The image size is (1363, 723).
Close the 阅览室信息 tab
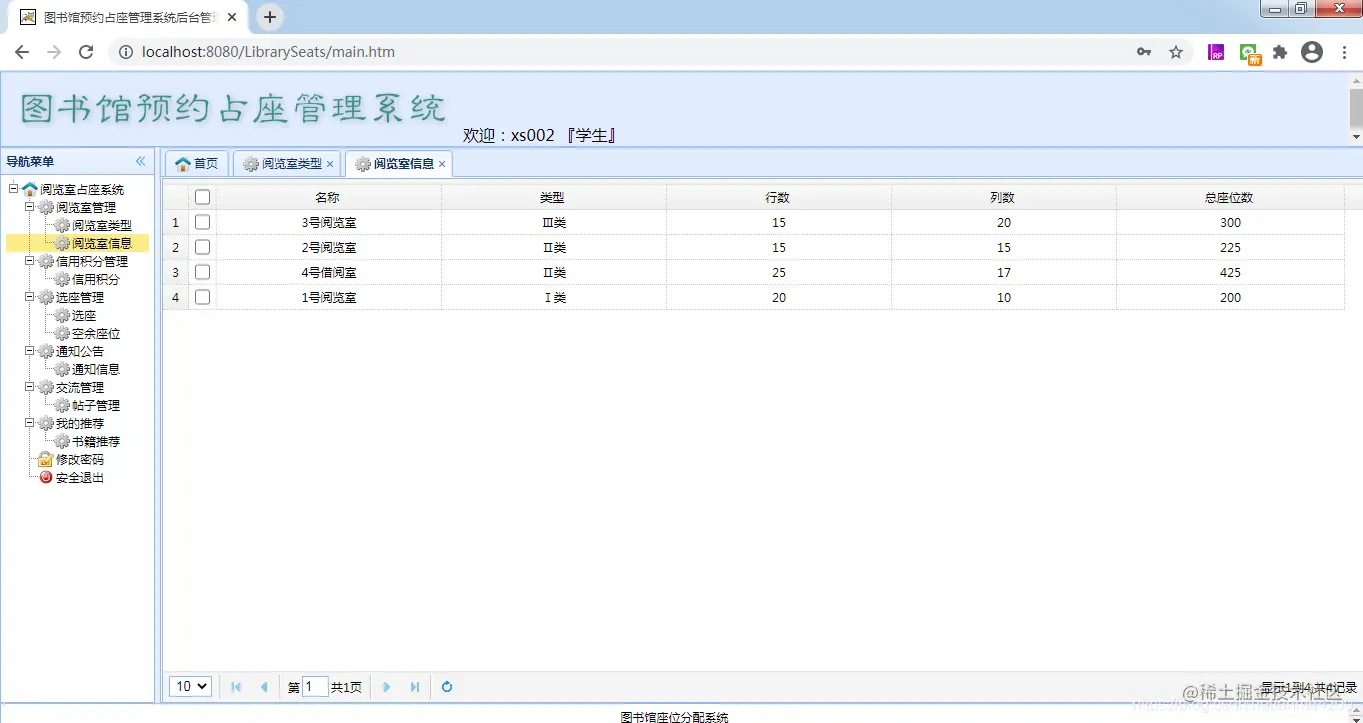pyautogui.click(x=442, y=164)
